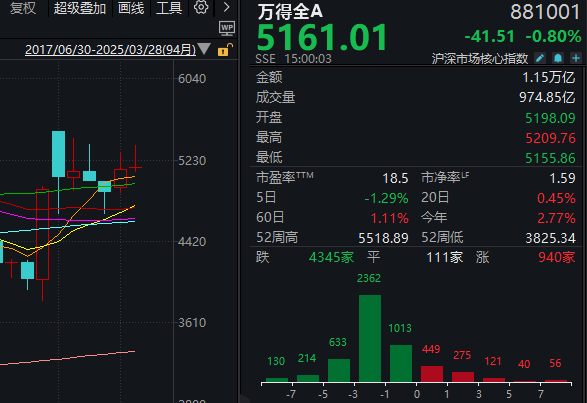587x403 pixels.
Task: Click the change value -41.51
Action: click(x=490, y=37)
